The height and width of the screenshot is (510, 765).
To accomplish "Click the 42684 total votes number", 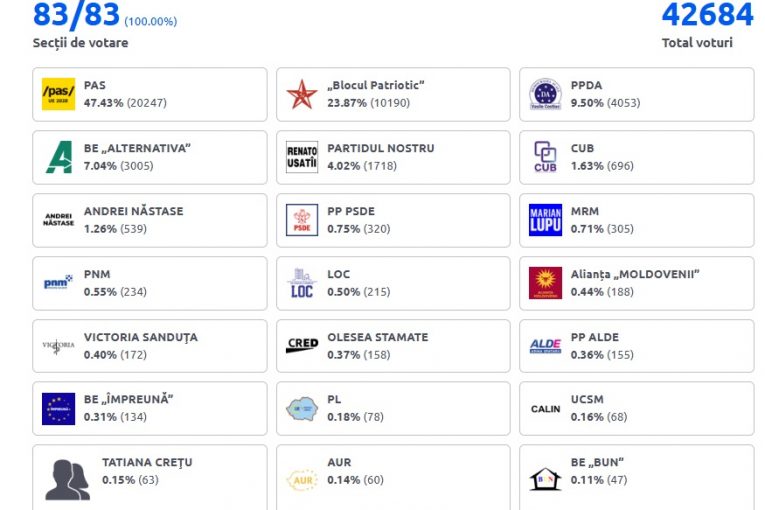I will point(707,15).
